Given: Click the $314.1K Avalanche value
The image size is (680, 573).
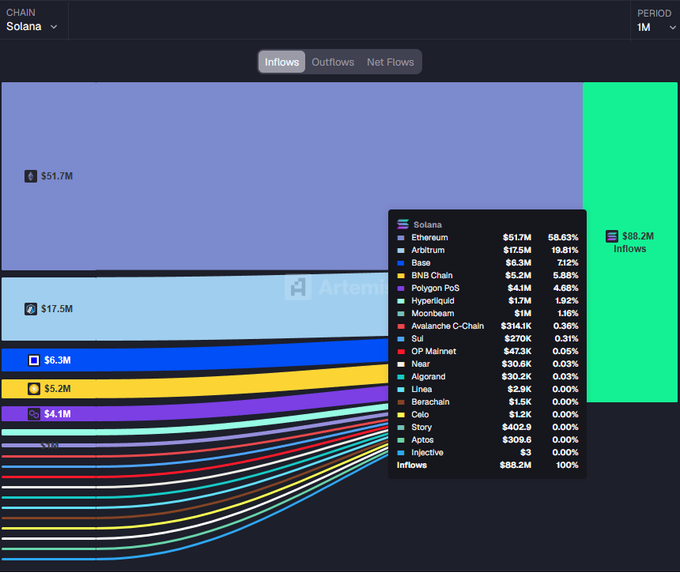Looking at the screenshot, I should point(516,326).
